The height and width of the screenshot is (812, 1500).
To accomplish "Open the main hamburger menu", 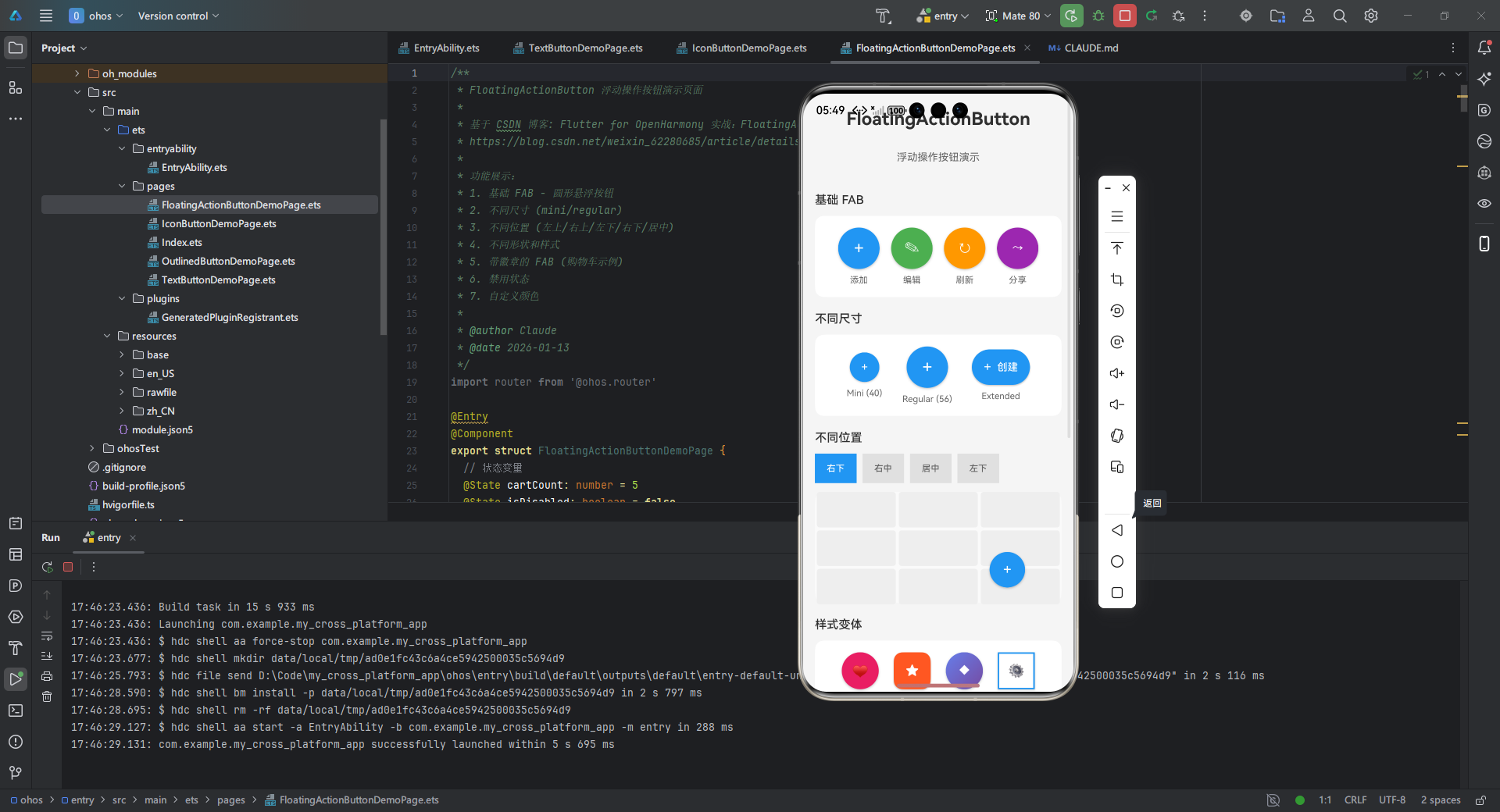I will point(46,16).
